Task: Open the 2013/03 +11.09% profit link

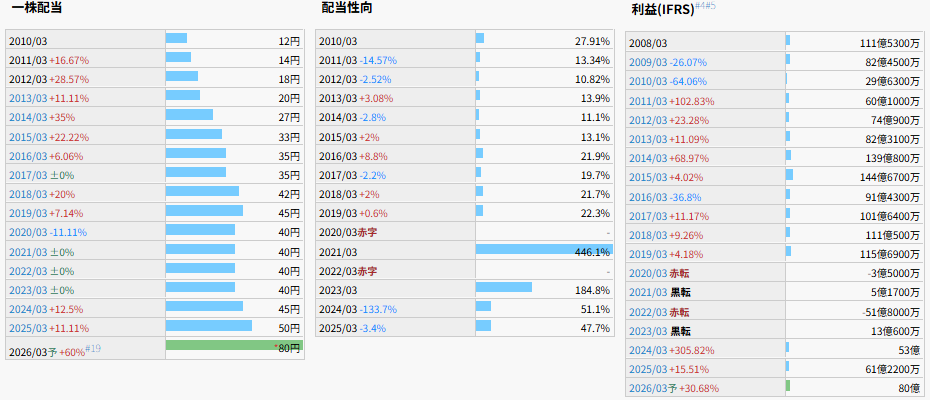Action: [x=647, y=139]
